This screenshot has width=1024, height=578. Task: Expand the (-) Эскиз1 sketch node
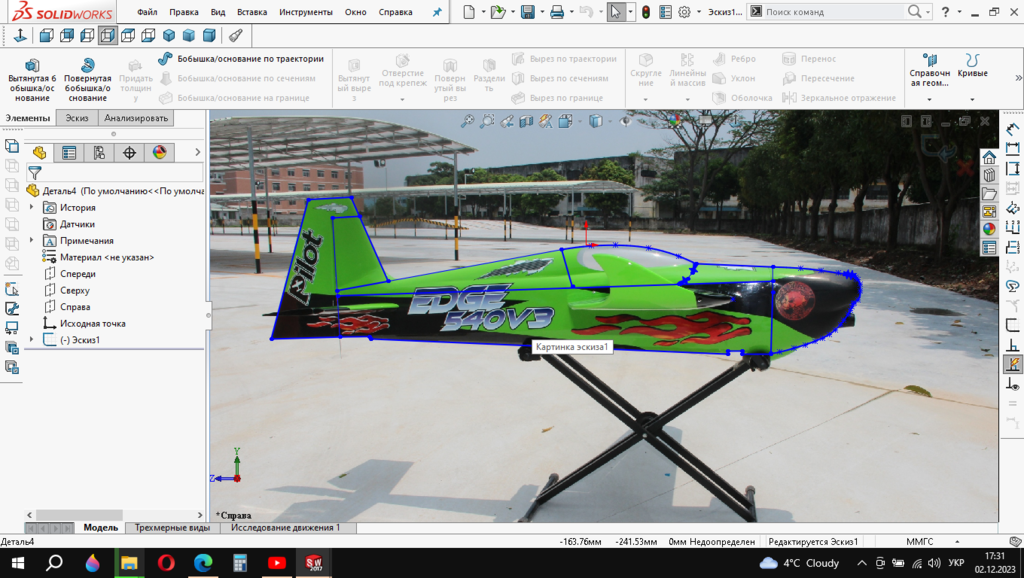point(32,340)
